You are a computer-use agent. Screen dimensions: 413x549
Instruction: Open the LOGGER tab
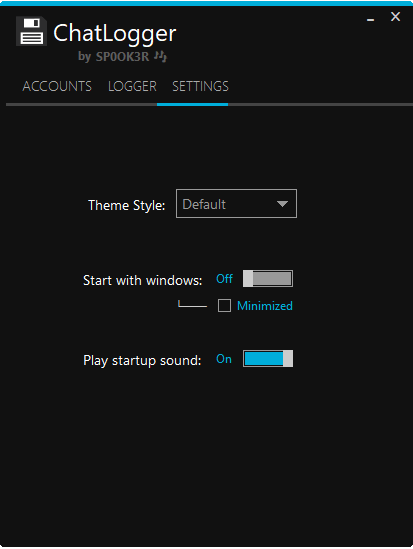point(132,86)
